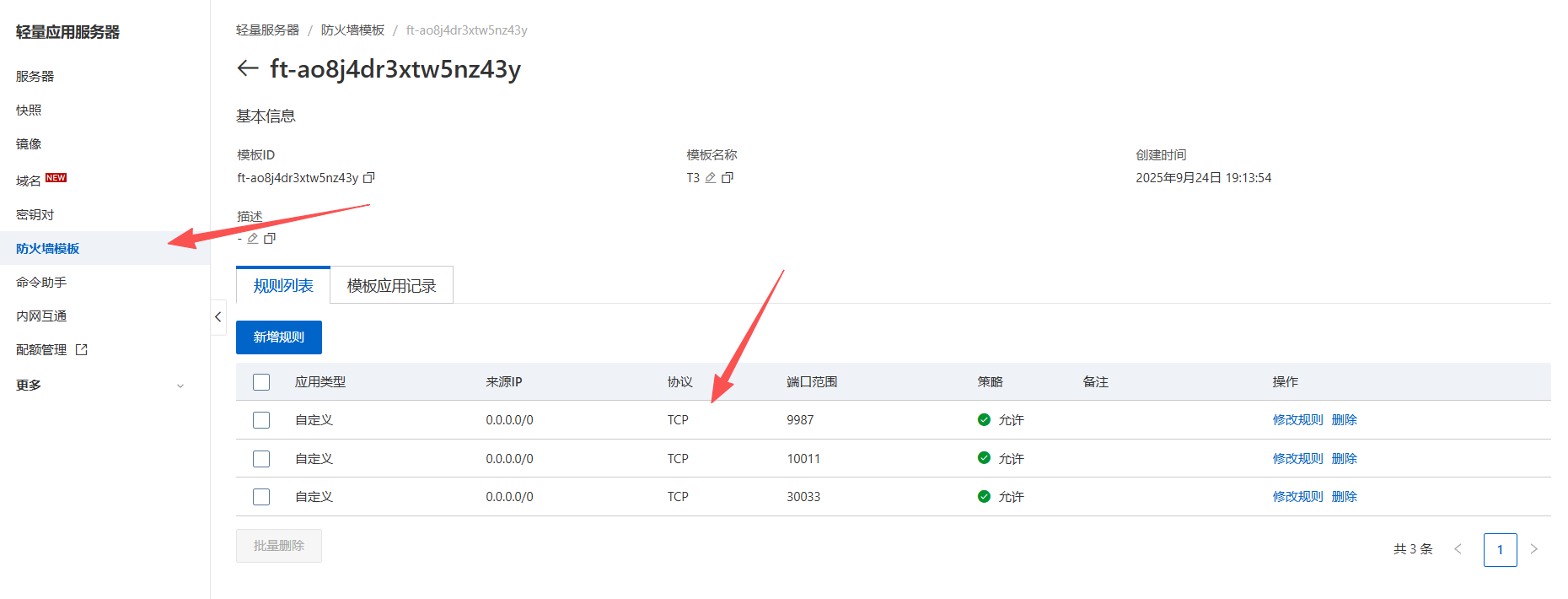1568x599 pixels.
Task: Open quota management external link icon
Action: click(82, 349)
